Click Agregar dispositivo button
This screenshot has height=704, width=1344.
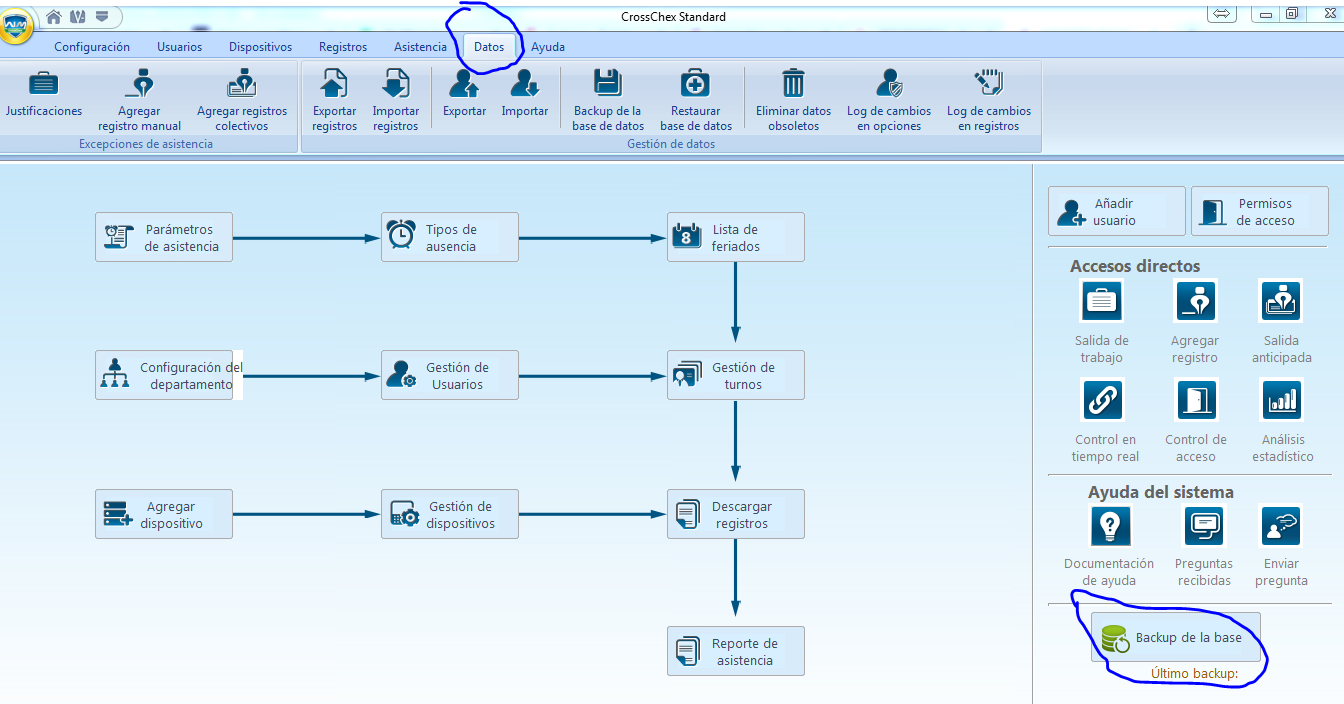coord(164,514)
